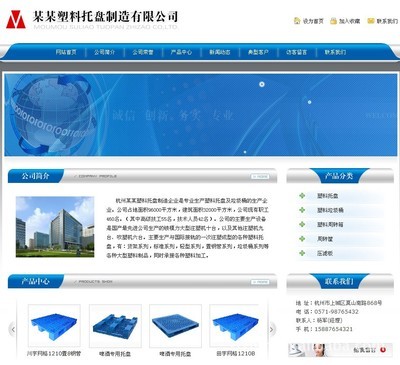This screenshot has width=400, height=365.
Task: Click the green plus beside 周转筐
Action: tap(302, 239)
